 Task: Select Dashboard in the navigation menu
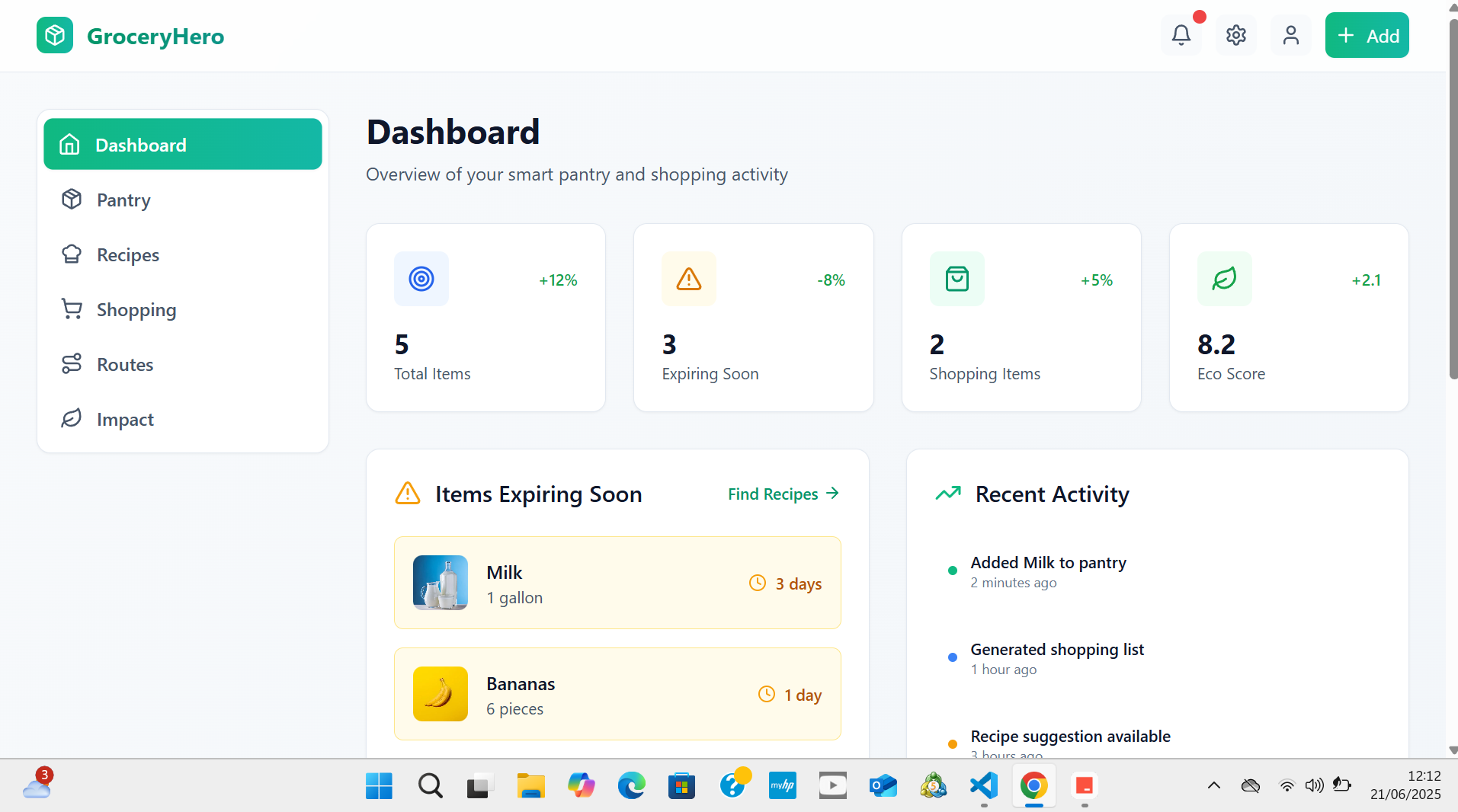141,144
